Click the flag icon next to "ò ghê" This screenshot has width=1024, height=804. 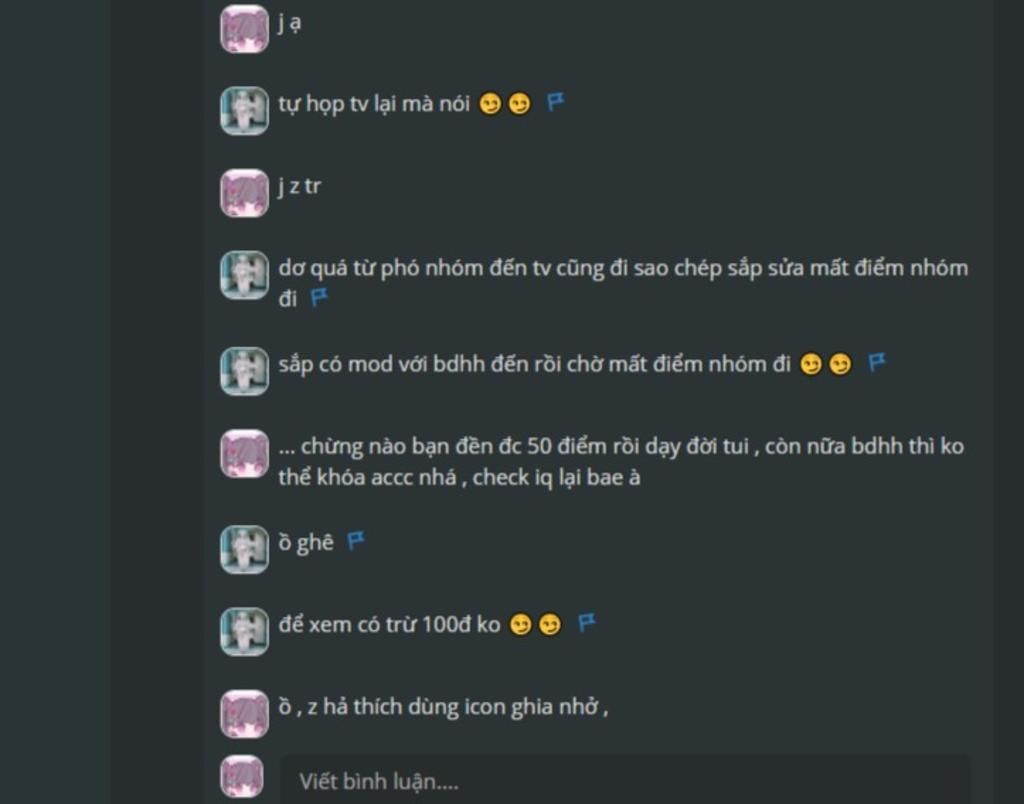point(355,541)
